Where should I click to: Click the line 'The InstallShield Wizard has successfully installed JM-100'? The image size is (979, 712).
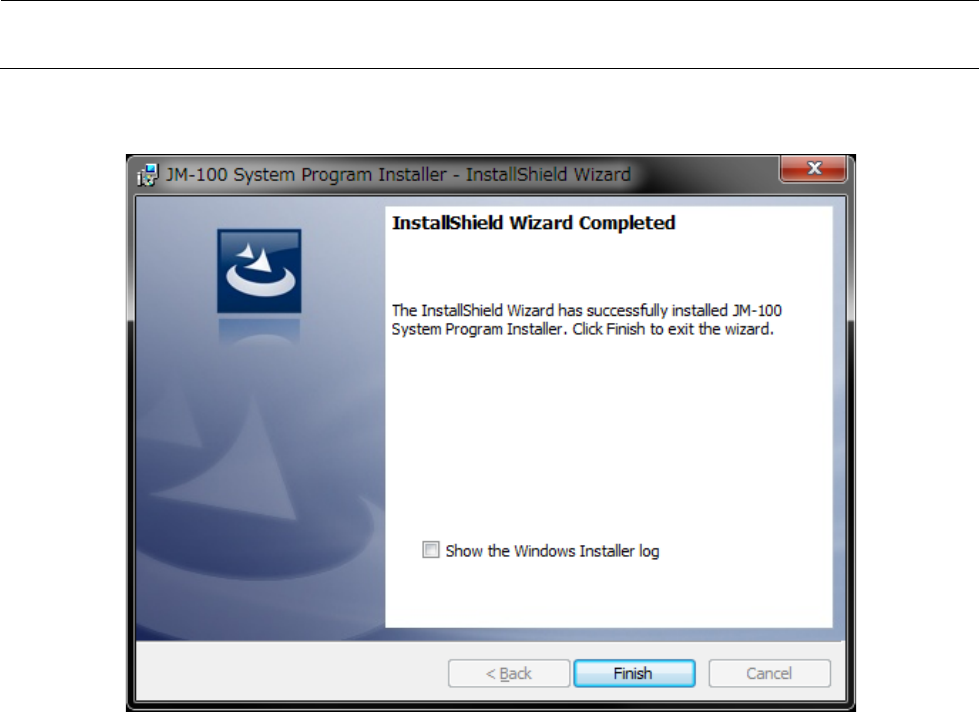pyautogui.click(x=586, y=310)
